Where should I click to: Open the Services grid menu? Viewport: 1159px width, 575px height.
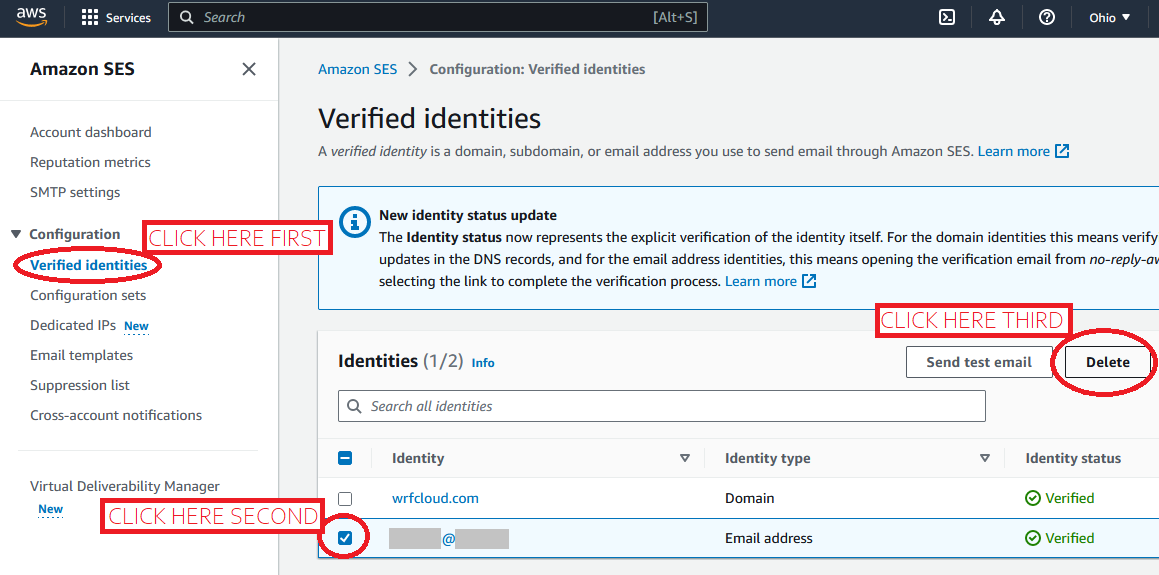116,17
